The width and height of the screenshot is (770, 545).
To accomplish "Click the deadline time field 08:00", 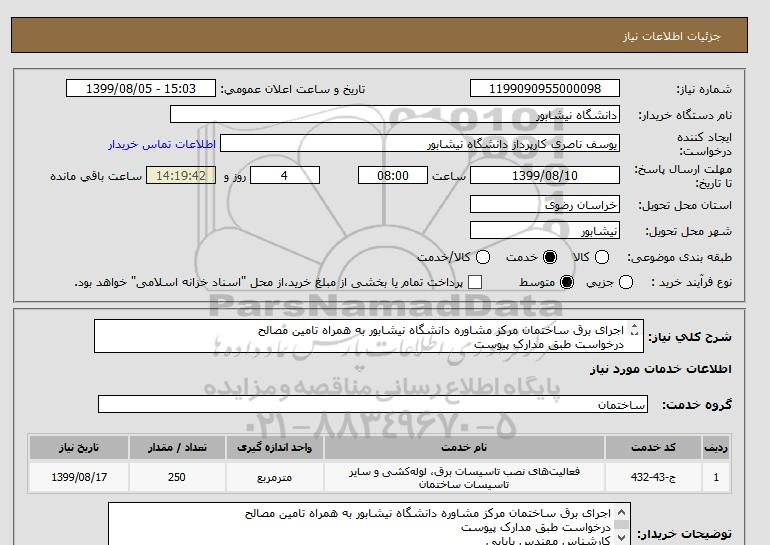I will pos(393,175).
